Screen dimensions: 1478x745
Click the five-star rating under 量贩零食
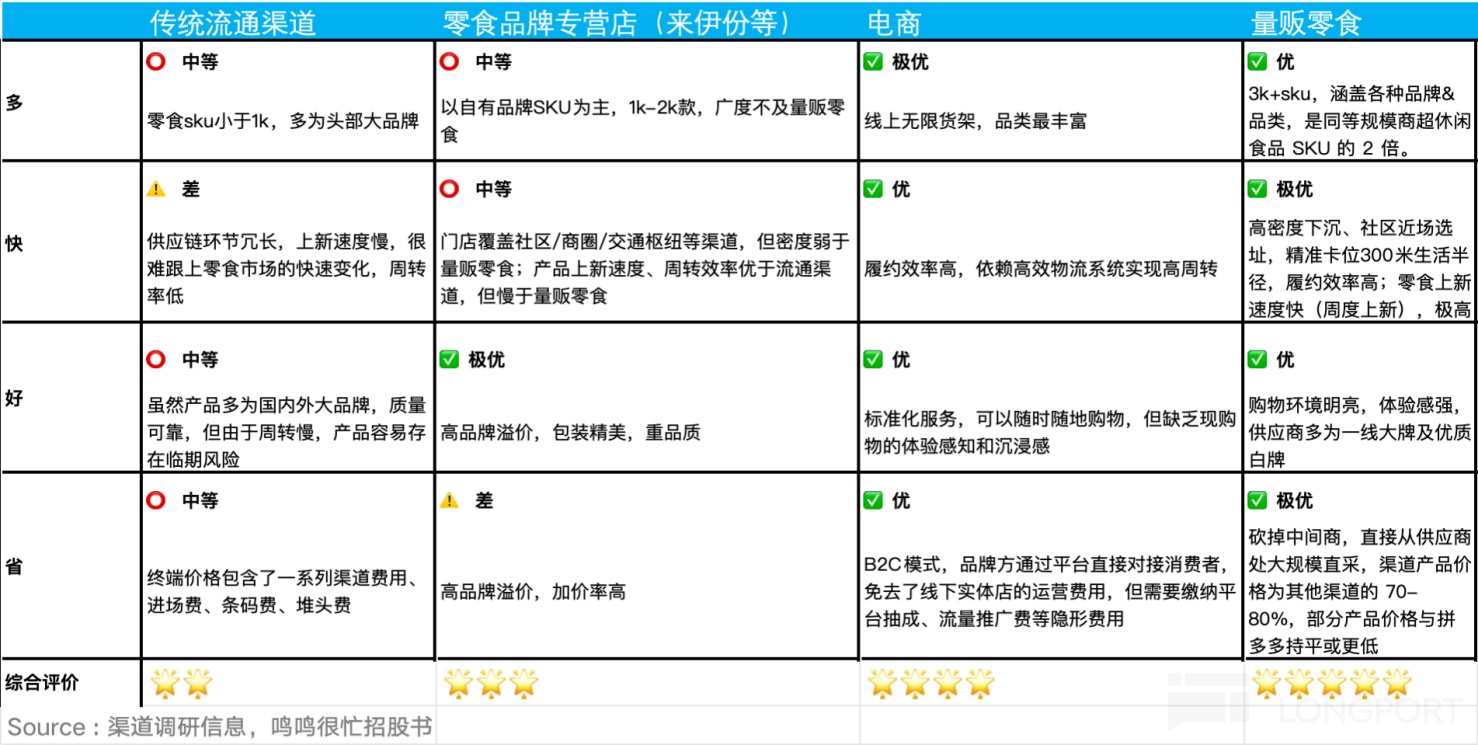pyautogui.click(x=1332, y=684)
